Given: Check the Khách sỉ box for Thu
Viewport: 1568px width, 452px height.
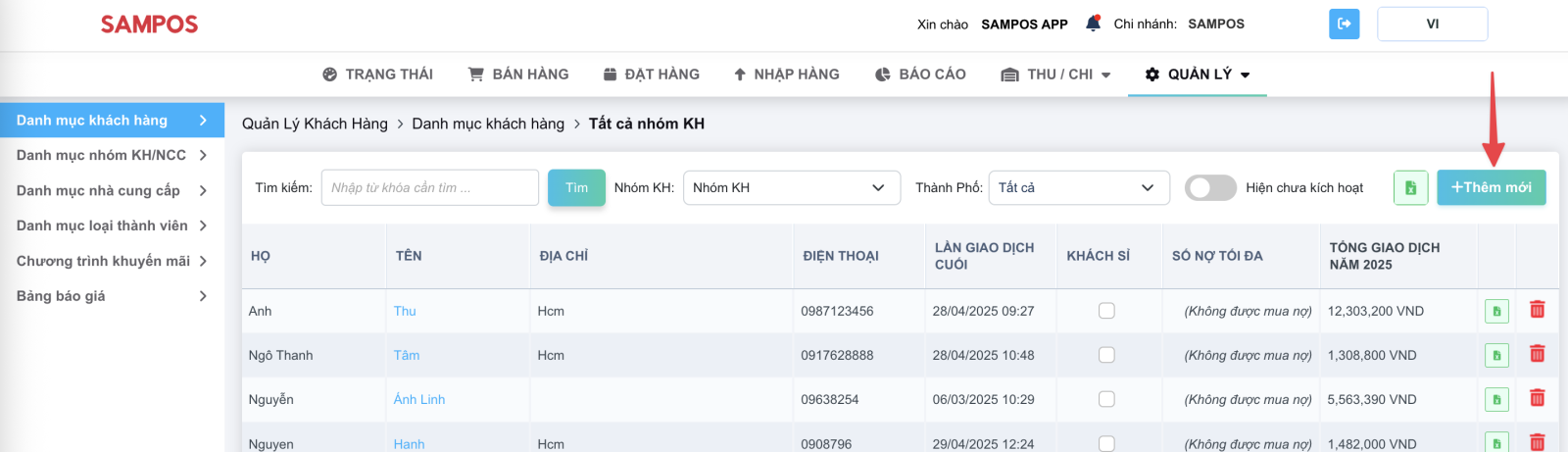Looking at the screenshot, I should pyautogui.click(x=1106, y=311).
